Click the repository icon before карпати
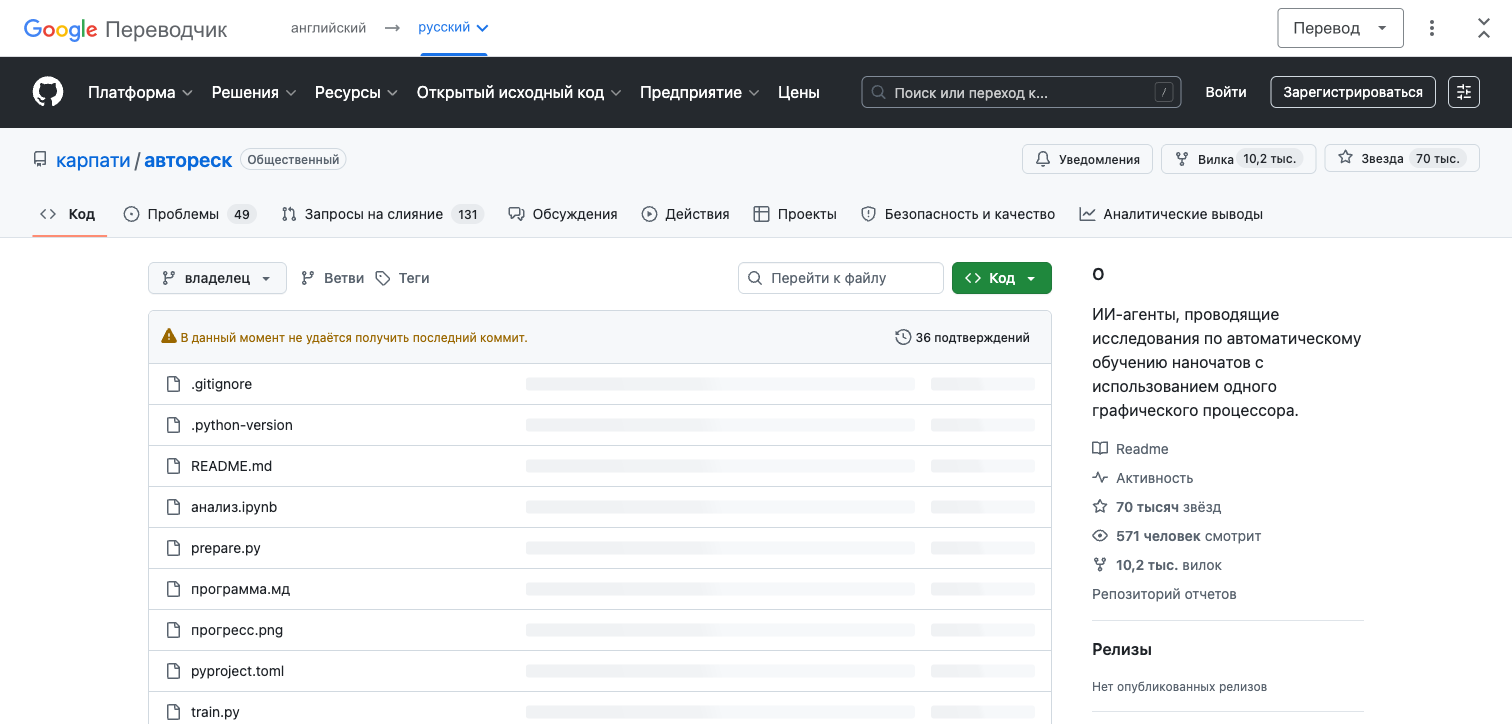This screenshot has width=1512, height=724. [40, 159]
